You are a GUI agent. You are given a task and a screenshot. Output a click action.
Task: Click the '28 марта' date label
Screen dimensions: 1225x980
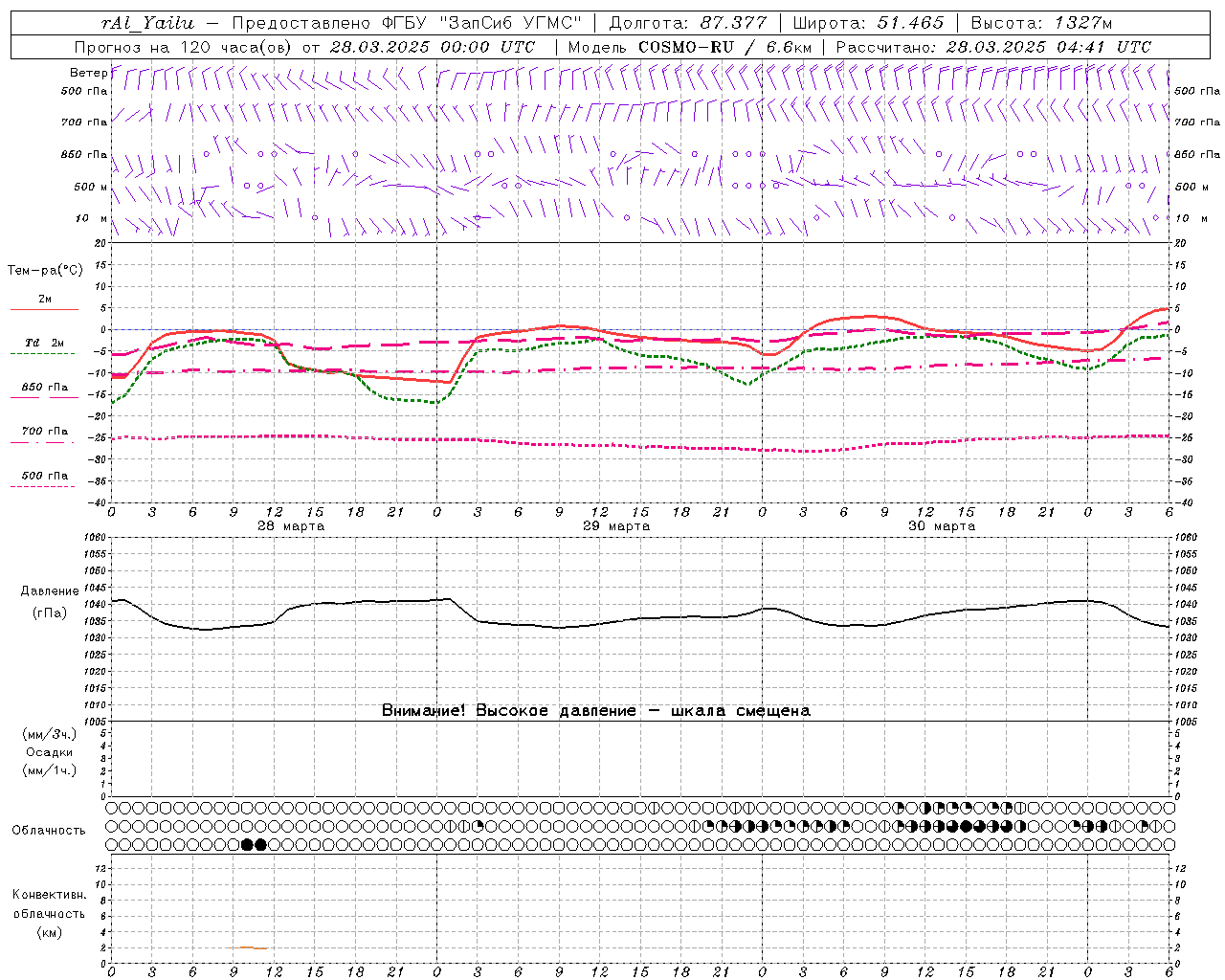(291, 526)
